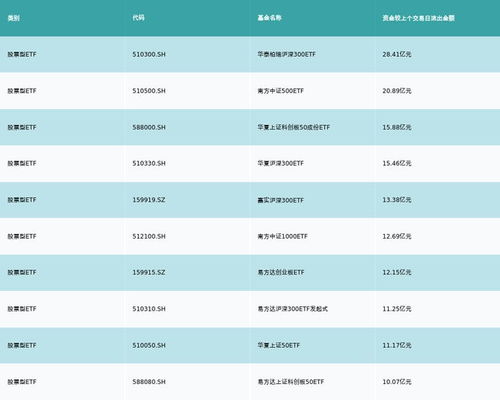Select fund name 南方中证500ETF

click(281, 91)
